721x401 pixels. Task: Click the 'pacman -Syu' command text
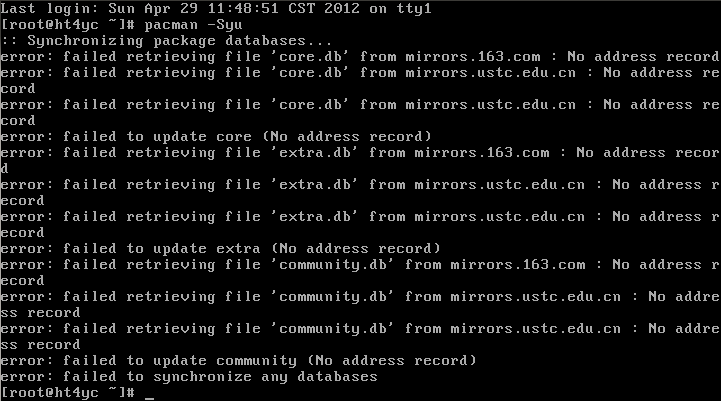point(193,25)
